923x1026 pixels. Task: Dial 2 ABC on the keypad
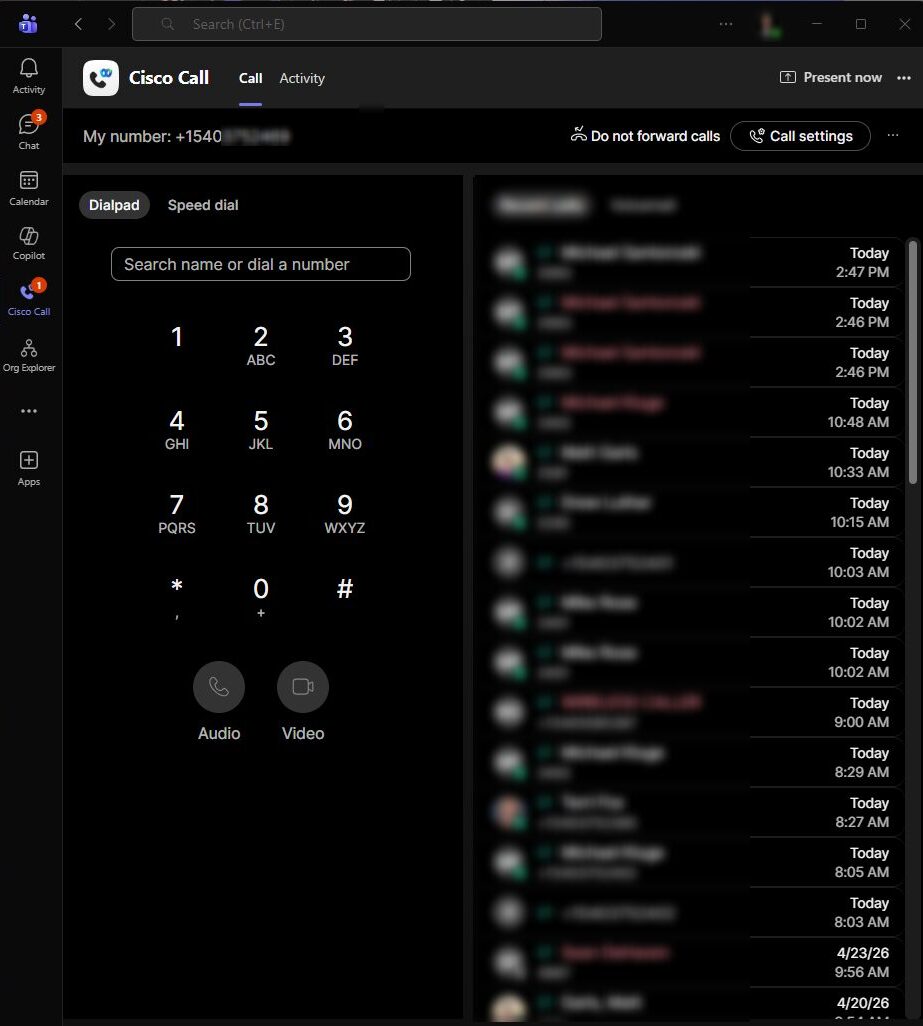tap(261, 345)
